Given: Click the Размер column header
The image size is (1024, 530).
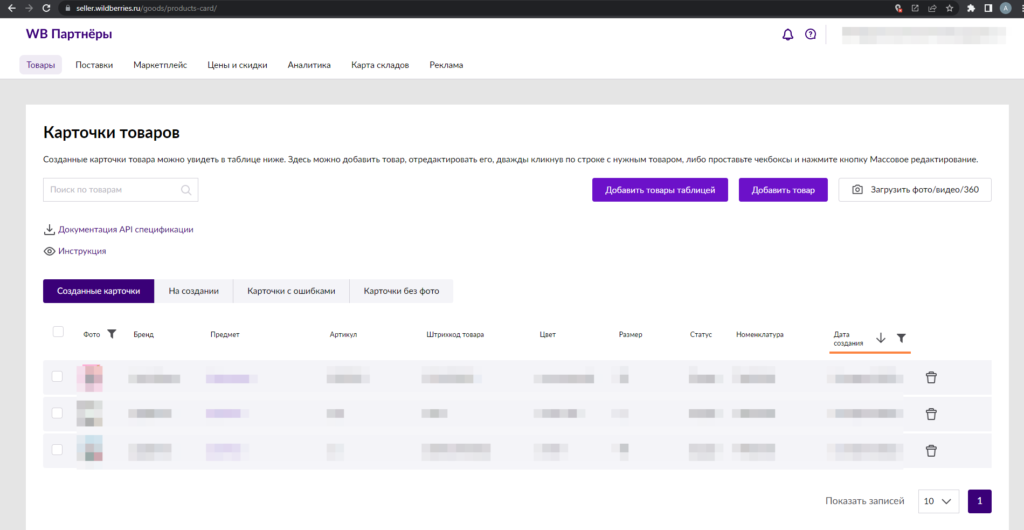Looking at the screenshot, I should (x=630, y=335).
